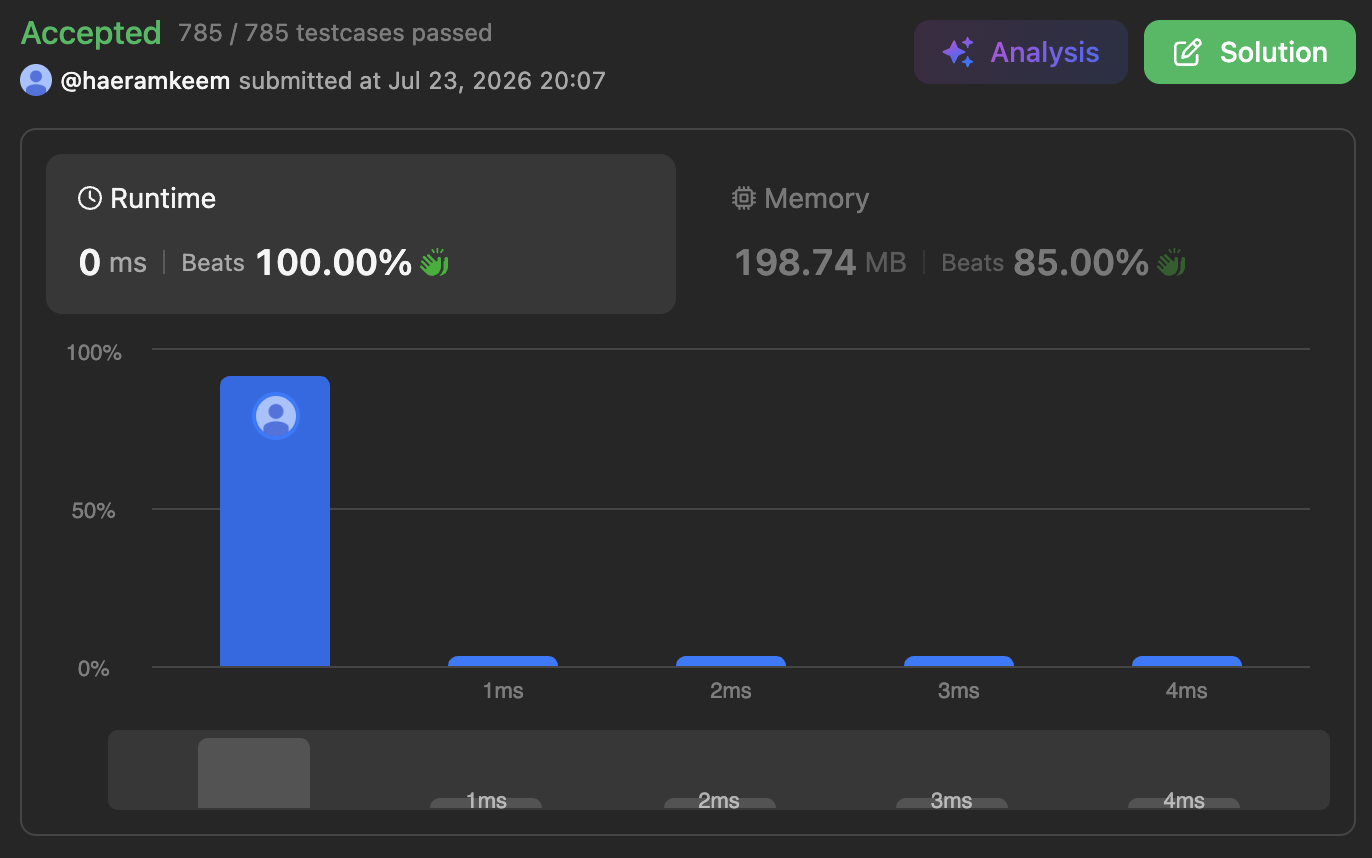Click the clapping hands icon after 85.00%
Viewport: 1372px width, 858px height.
coord(1171,263)
